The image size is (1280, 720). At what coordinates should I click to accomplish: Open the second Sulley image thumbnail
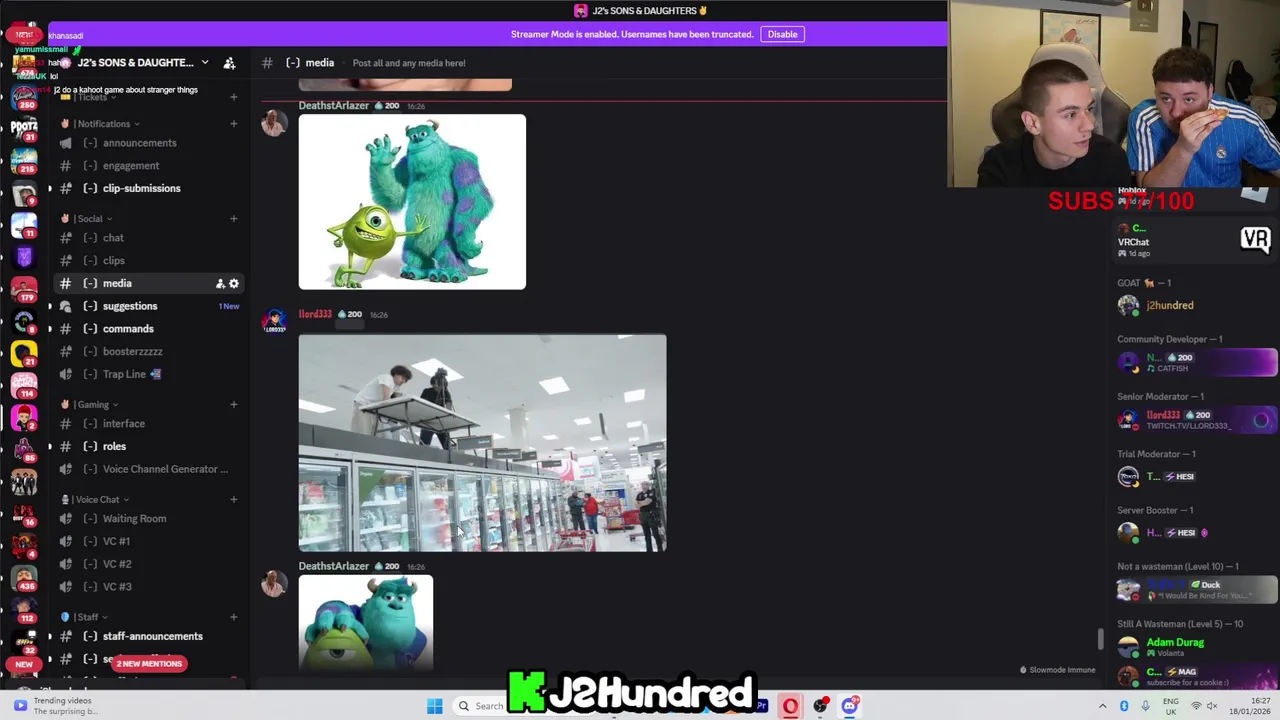pyautogui.click(x=366, y=622)
